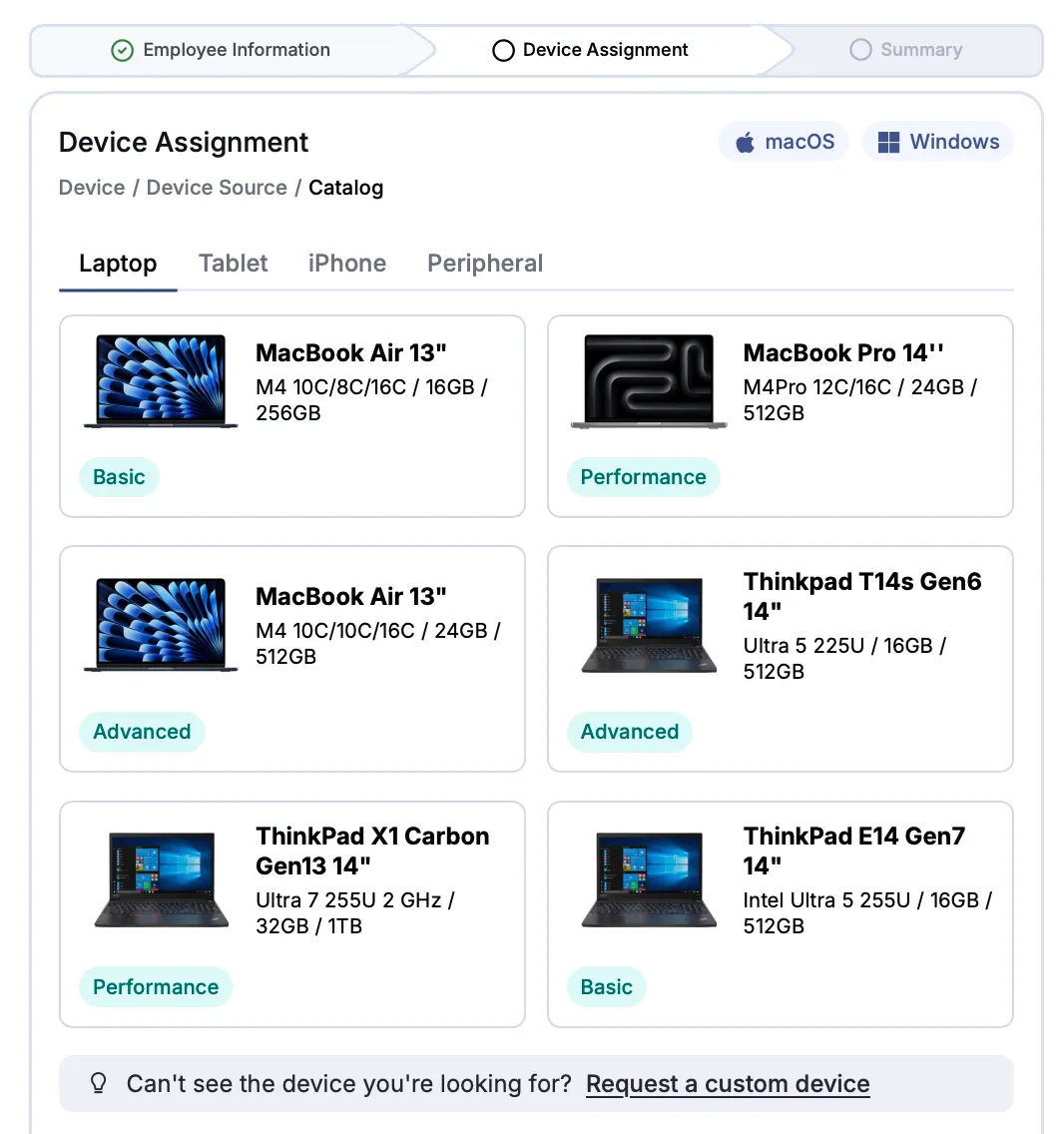Click the Advanced badge on MacBook Air 13" 24GB
The width and height of the screenshot is (1064, 1134).
click(x=142, y=732)
